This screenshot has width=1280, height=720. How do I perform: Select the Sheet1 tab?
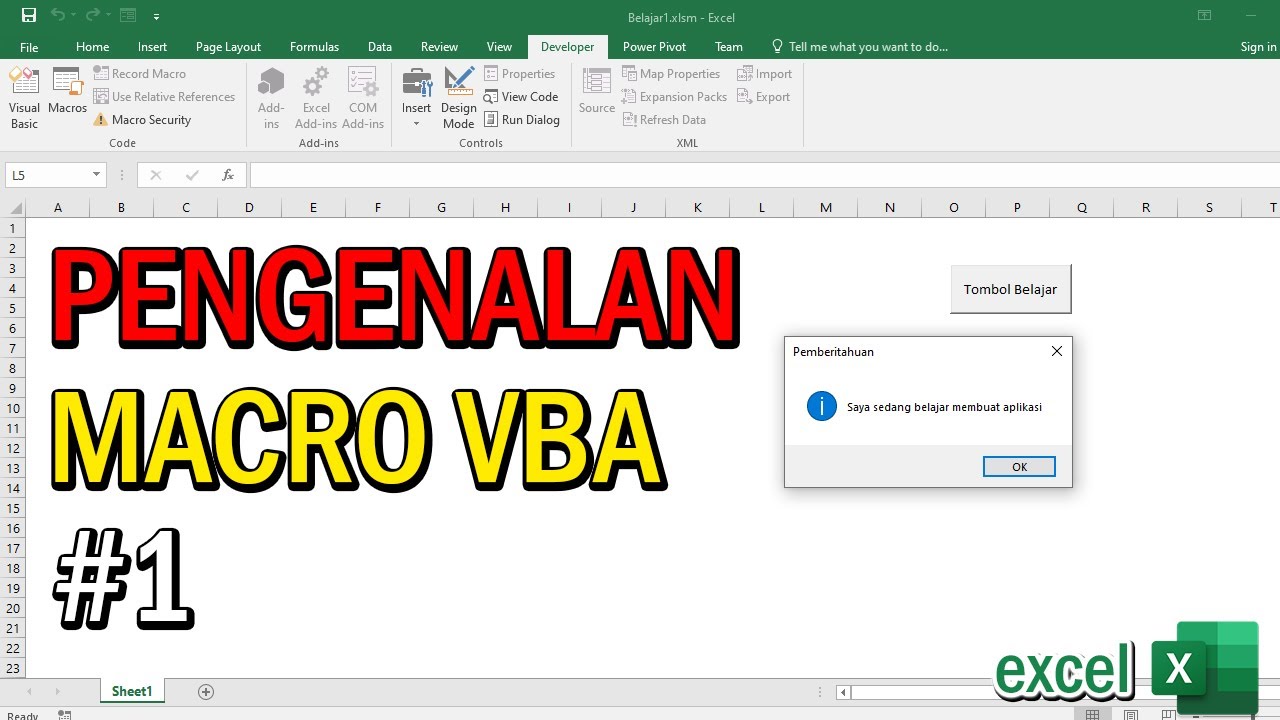click(132, 691)
